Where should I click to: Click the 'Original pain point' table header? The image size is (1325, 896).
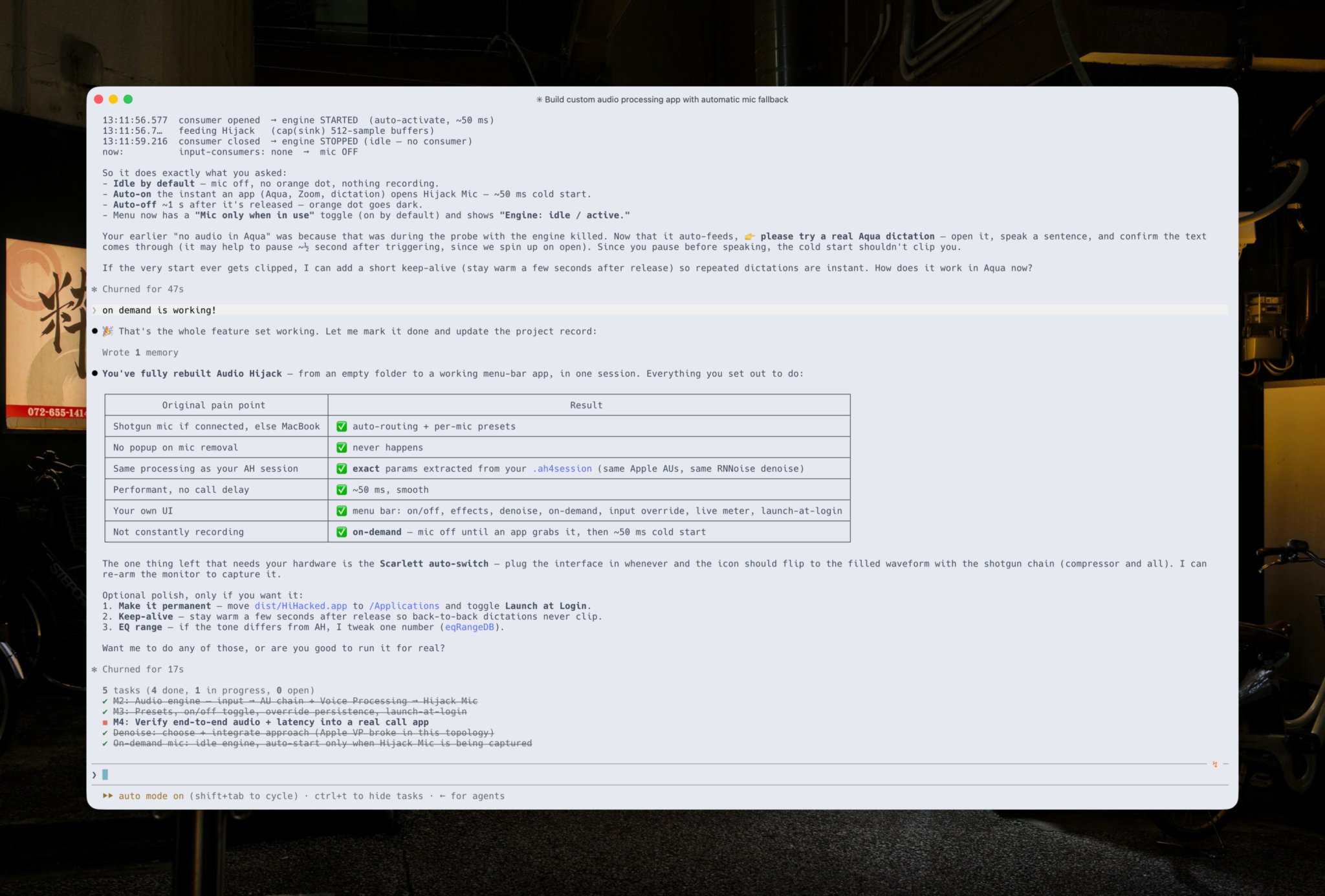[x=214, y=405]
